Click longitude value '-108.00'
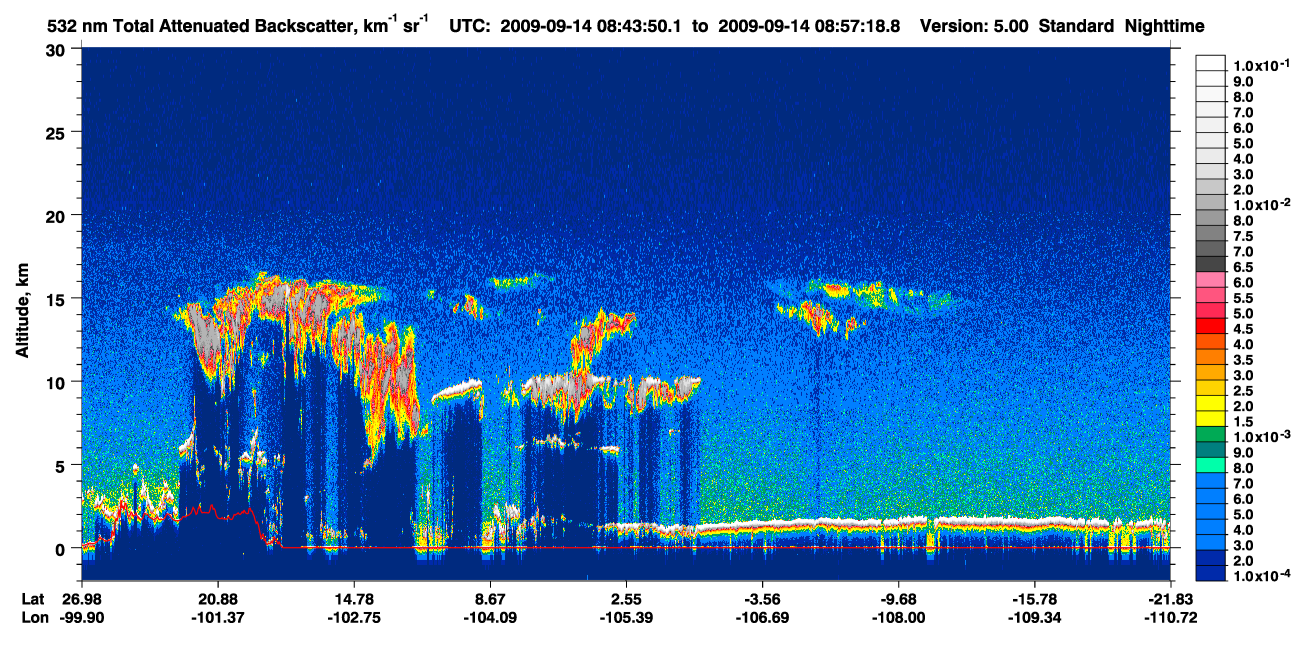Viewport: 1300px width, 667px height. point(899,618)
